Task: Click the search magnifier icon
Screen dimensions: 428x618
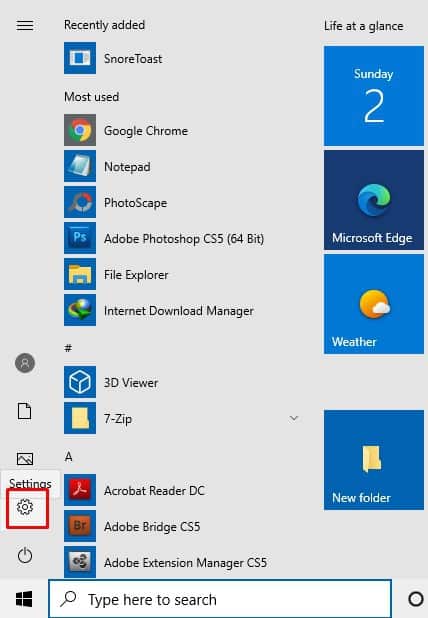Action: coord(69,599)
